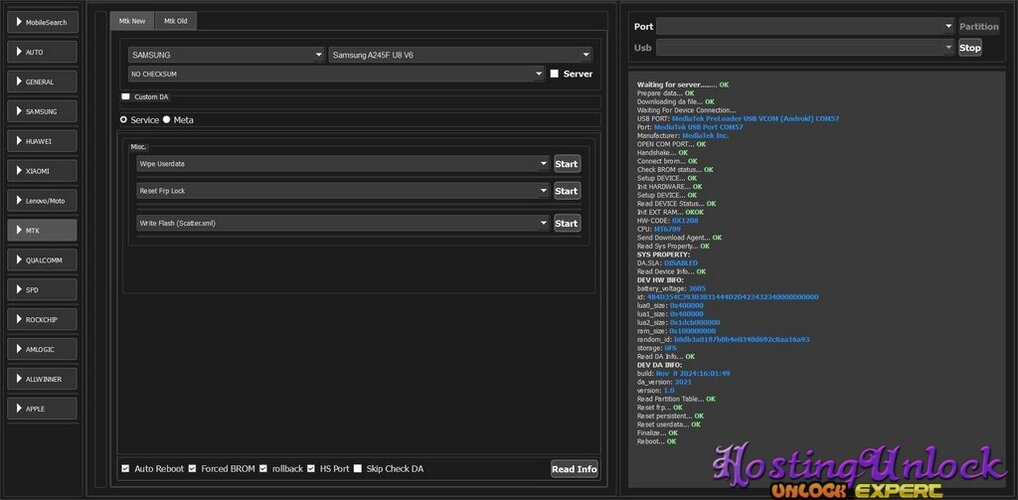
Task: Open the Wipe Userdata dropdown
Action: tap(343, 164)
